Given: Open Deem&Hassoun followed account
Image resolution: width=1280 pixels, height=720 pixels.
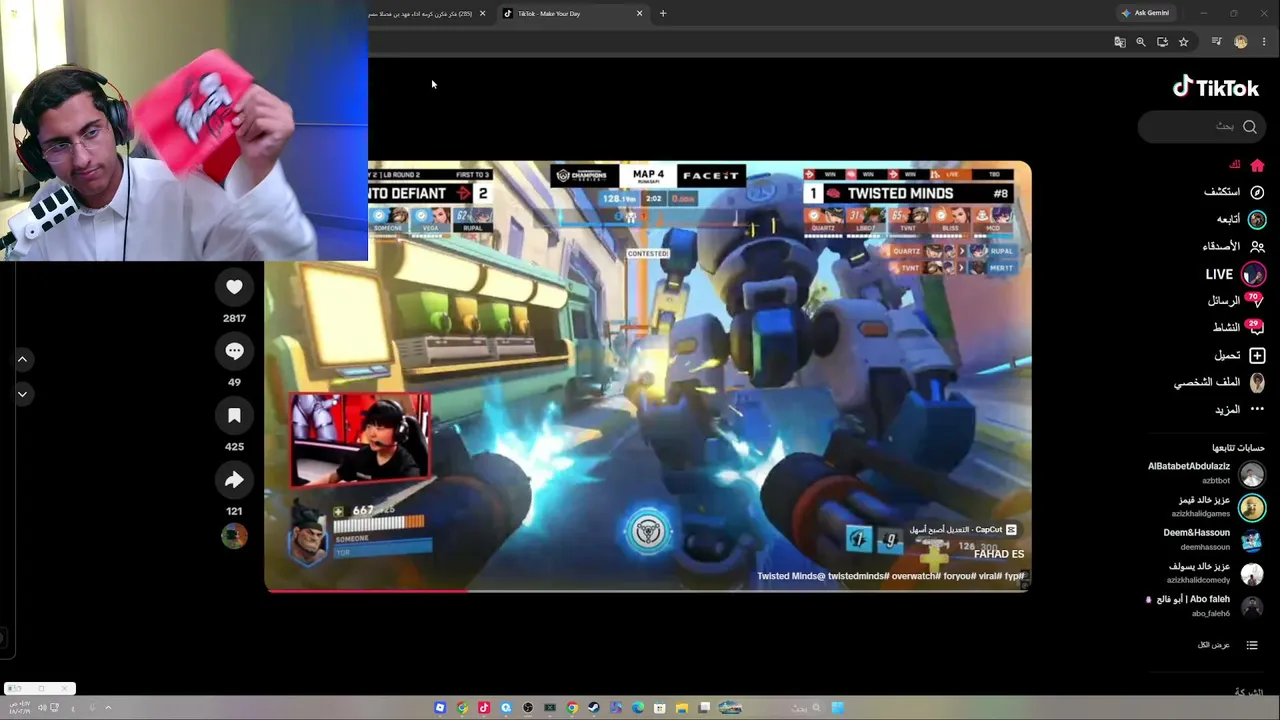Looking at the screenshot, I should [x=1214, y=540].
